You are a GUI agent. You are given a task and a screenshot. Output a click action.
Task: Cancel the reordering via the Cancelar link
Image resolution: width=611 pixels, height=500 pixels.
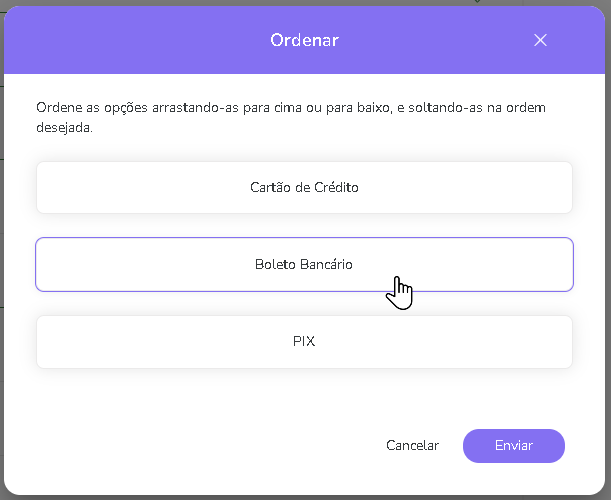[x=412, y=446]
